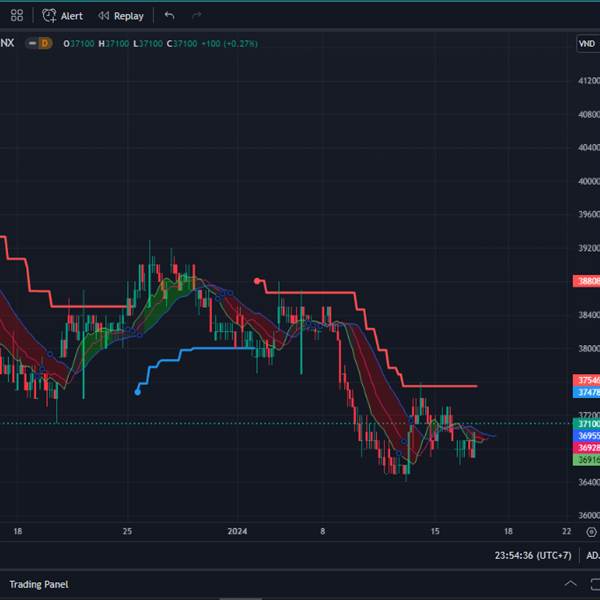Viewport: 600px width, 600px height.
Task: Click the red 37546 price label
Action: (x=586, y=380)
